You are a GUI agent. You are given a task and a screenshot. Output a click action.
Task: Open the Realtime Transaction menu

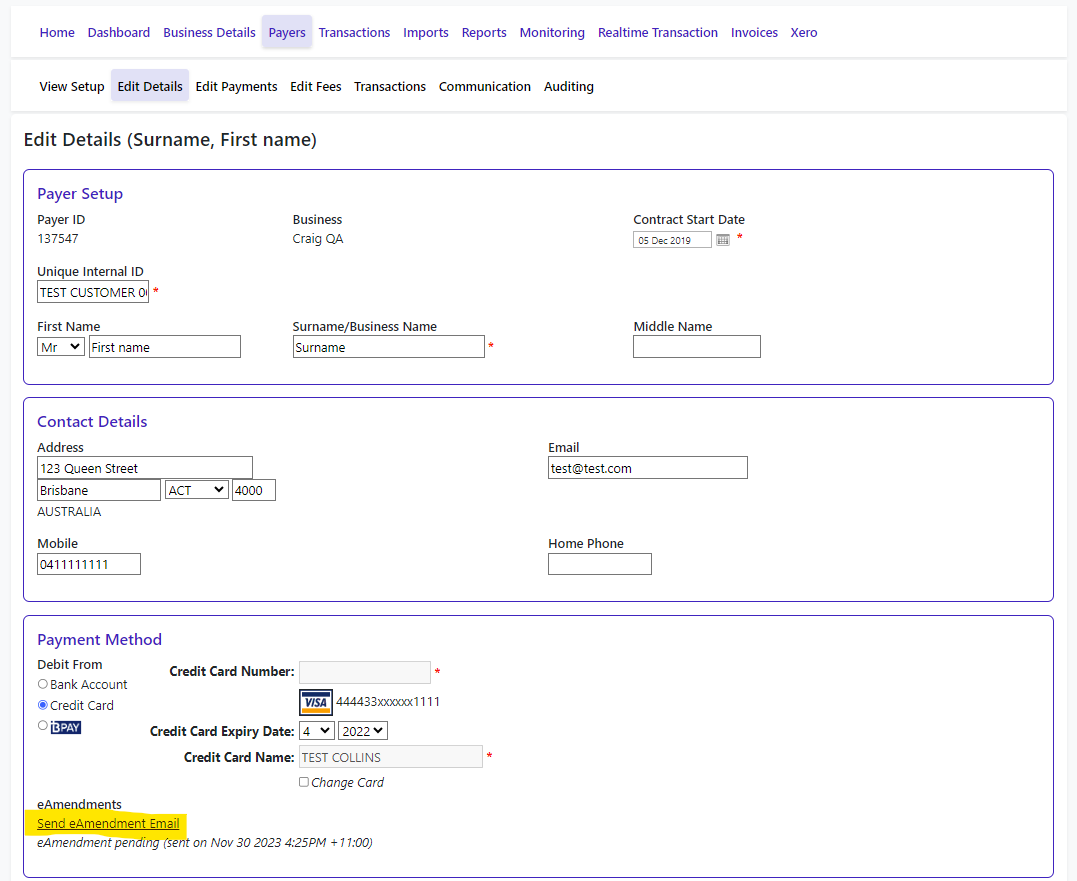pyautogui.click(x=657, y=33)
